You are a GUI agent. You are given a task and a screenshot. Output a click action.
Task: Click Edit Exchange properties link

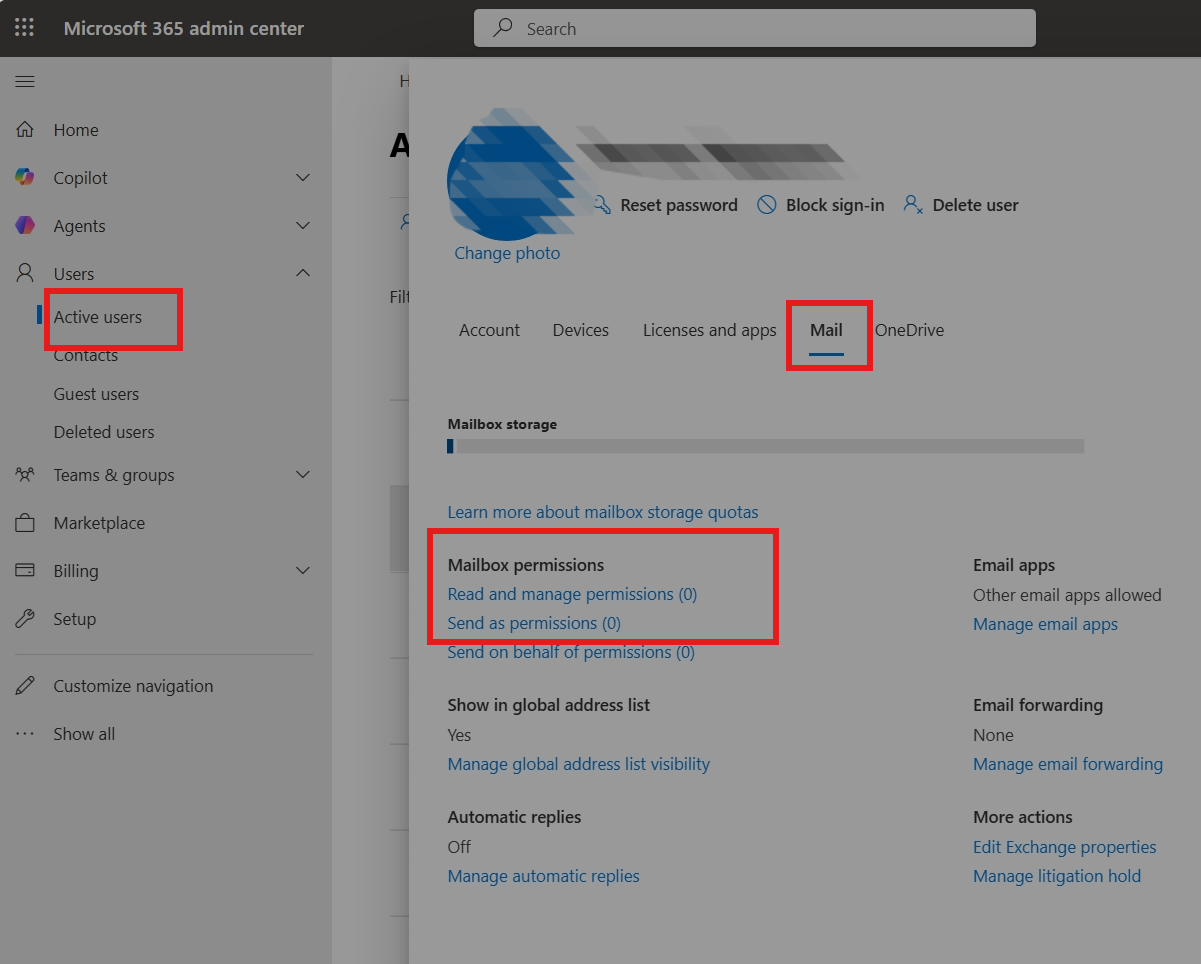click(1065, 847)
